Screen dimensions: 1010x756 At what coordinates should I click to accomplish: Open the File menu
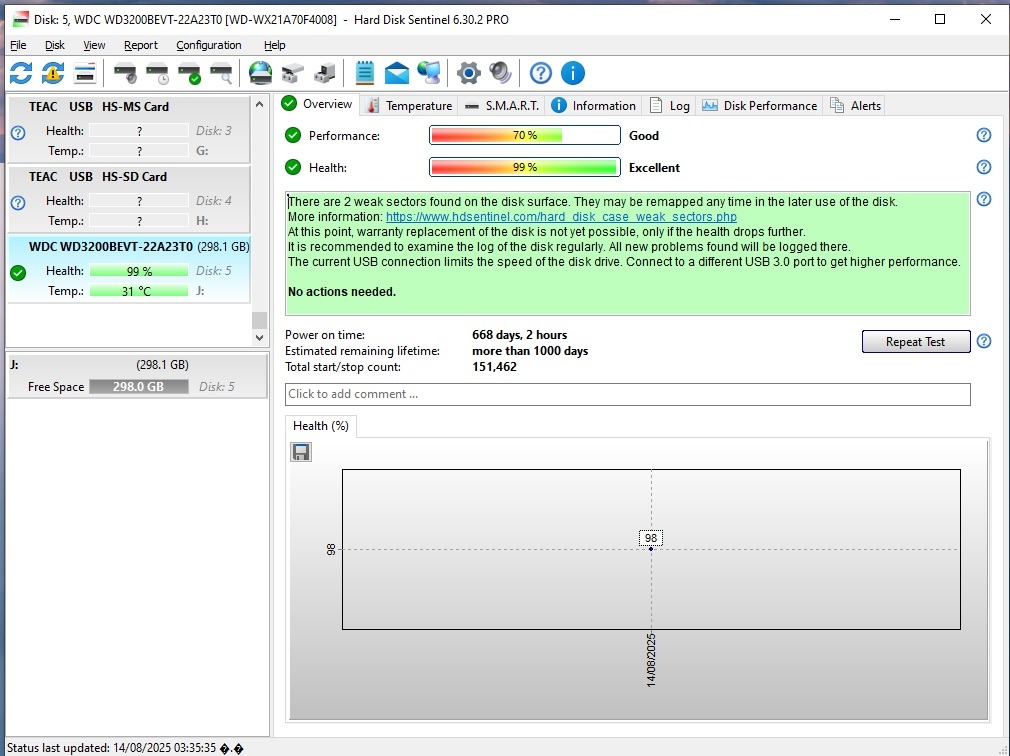point(18,45)
